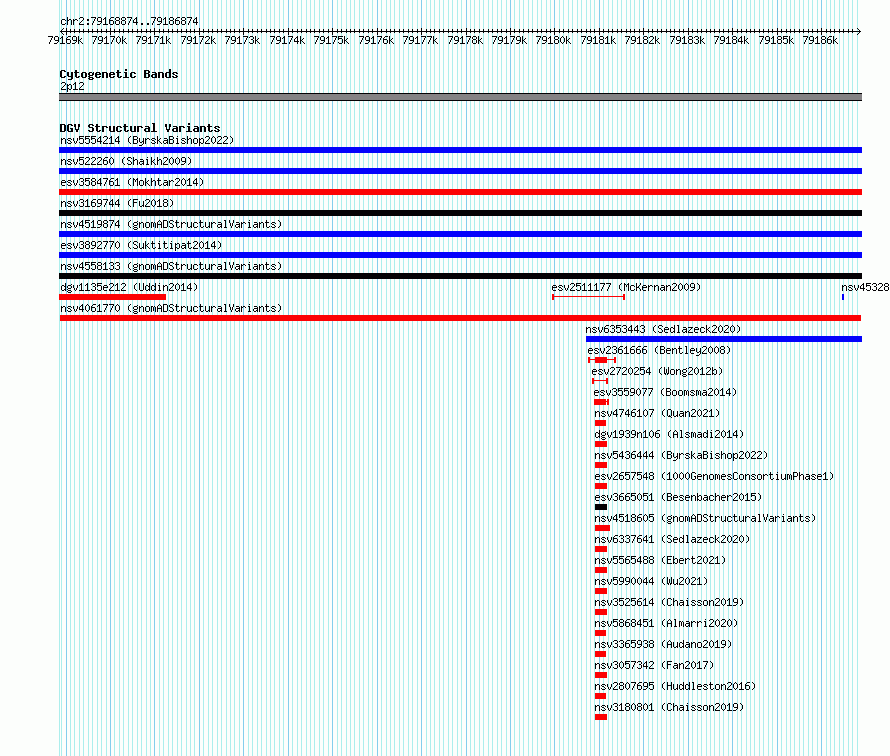Screen dimensions: 890x756
Task: Open the nsv3180801 (Chaisson2019) label
Action: [669, 707]
